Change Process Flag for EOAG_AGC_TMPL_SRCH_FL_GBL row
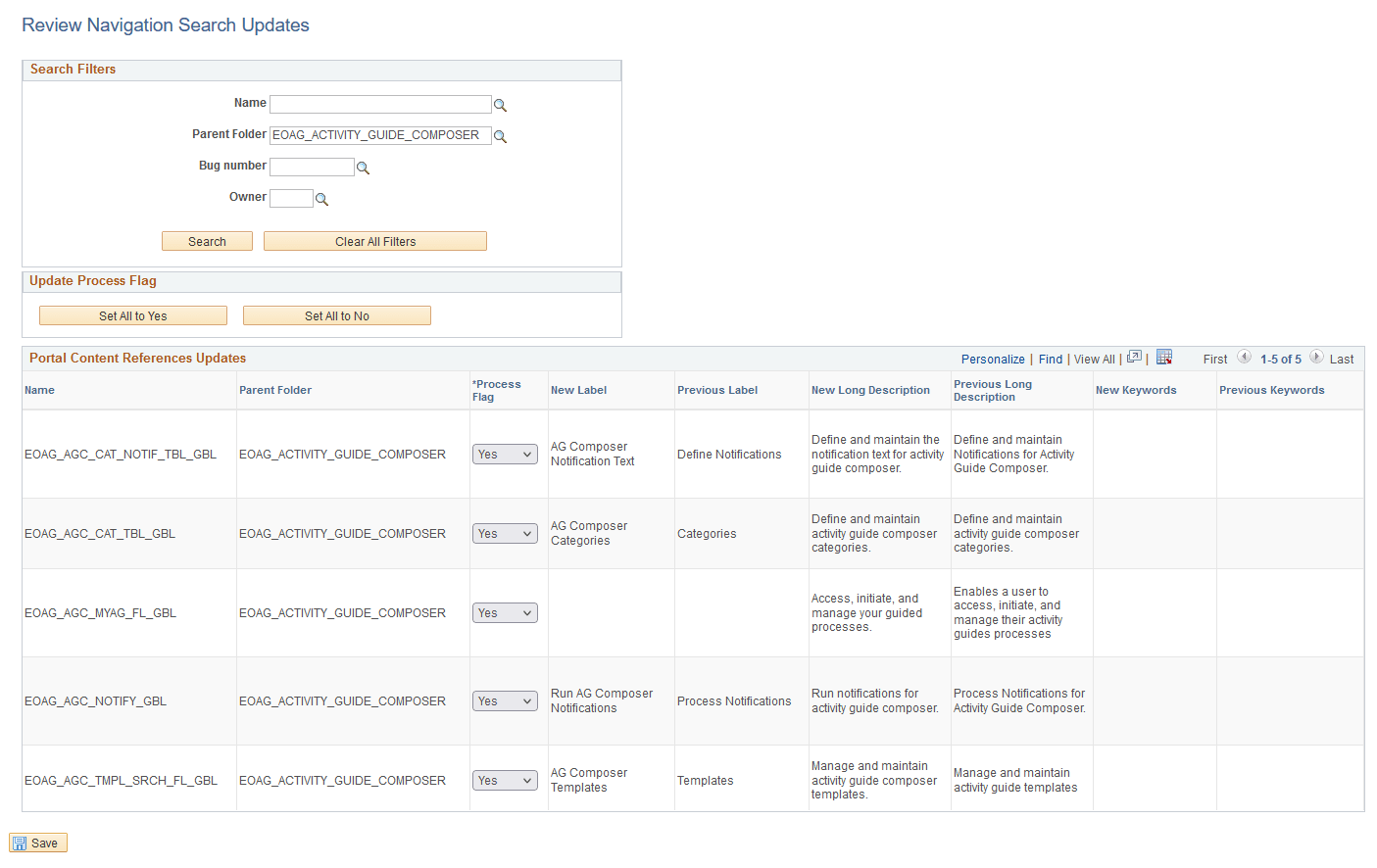Image resolution: width=1377 pixels, height=868 pixels. [505, 780]
